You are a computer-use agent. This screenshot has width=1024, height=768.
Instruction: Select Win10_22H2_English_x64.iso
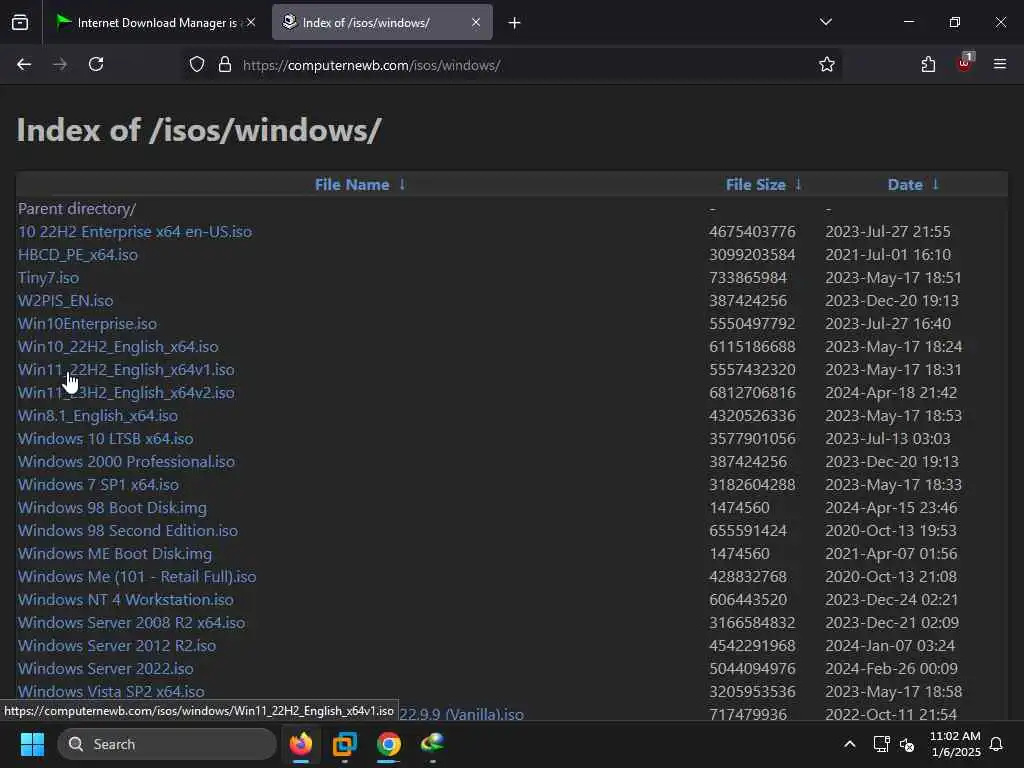point(118,347)
